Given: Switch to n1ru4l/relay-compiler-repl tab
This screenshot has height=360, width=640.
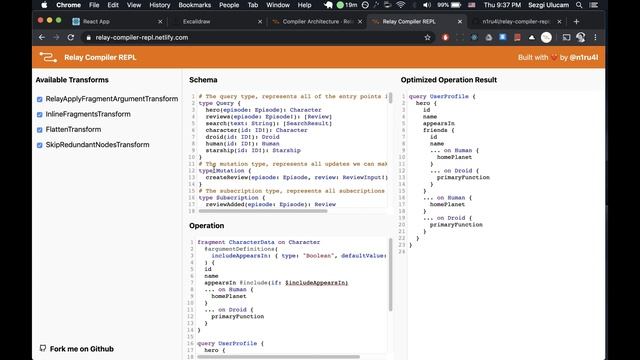Looking at the screenshot, I should [516, 22].
